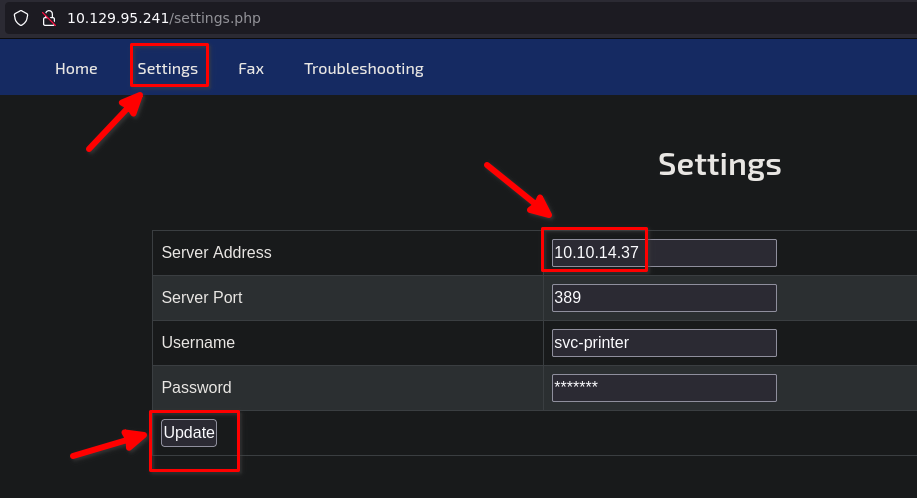Image resolution: width=917 pixels, height=498 pixels.
Task: Go to the Settings nav tab
Action: 168,69
